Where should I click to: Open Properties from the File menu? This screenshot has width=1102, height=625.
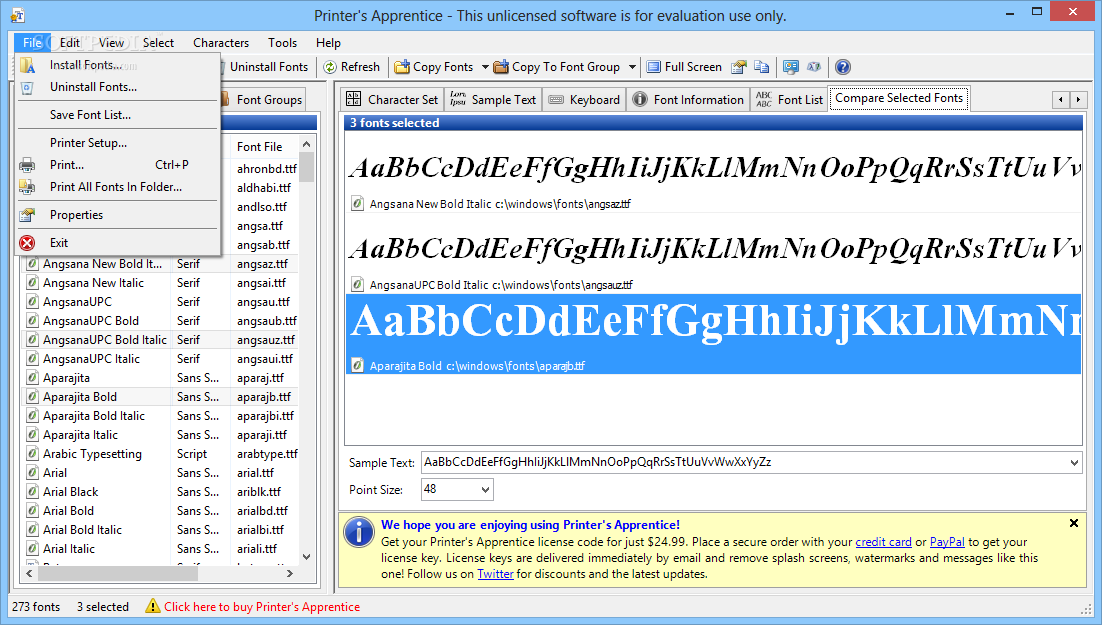[x=117, y=215]
